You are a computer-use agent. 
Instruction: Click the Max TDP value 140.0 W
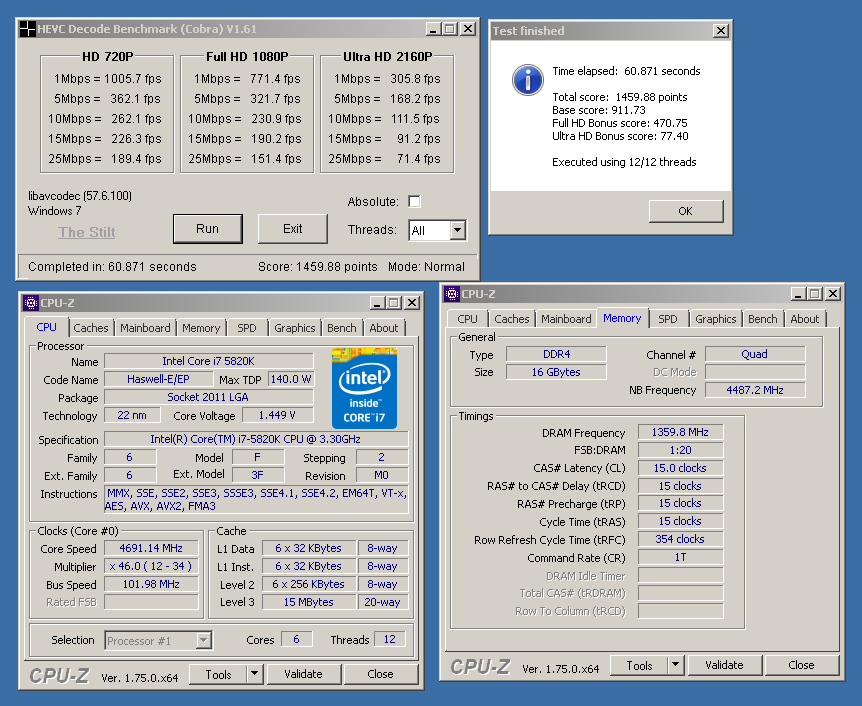click(x=291, y=379)
